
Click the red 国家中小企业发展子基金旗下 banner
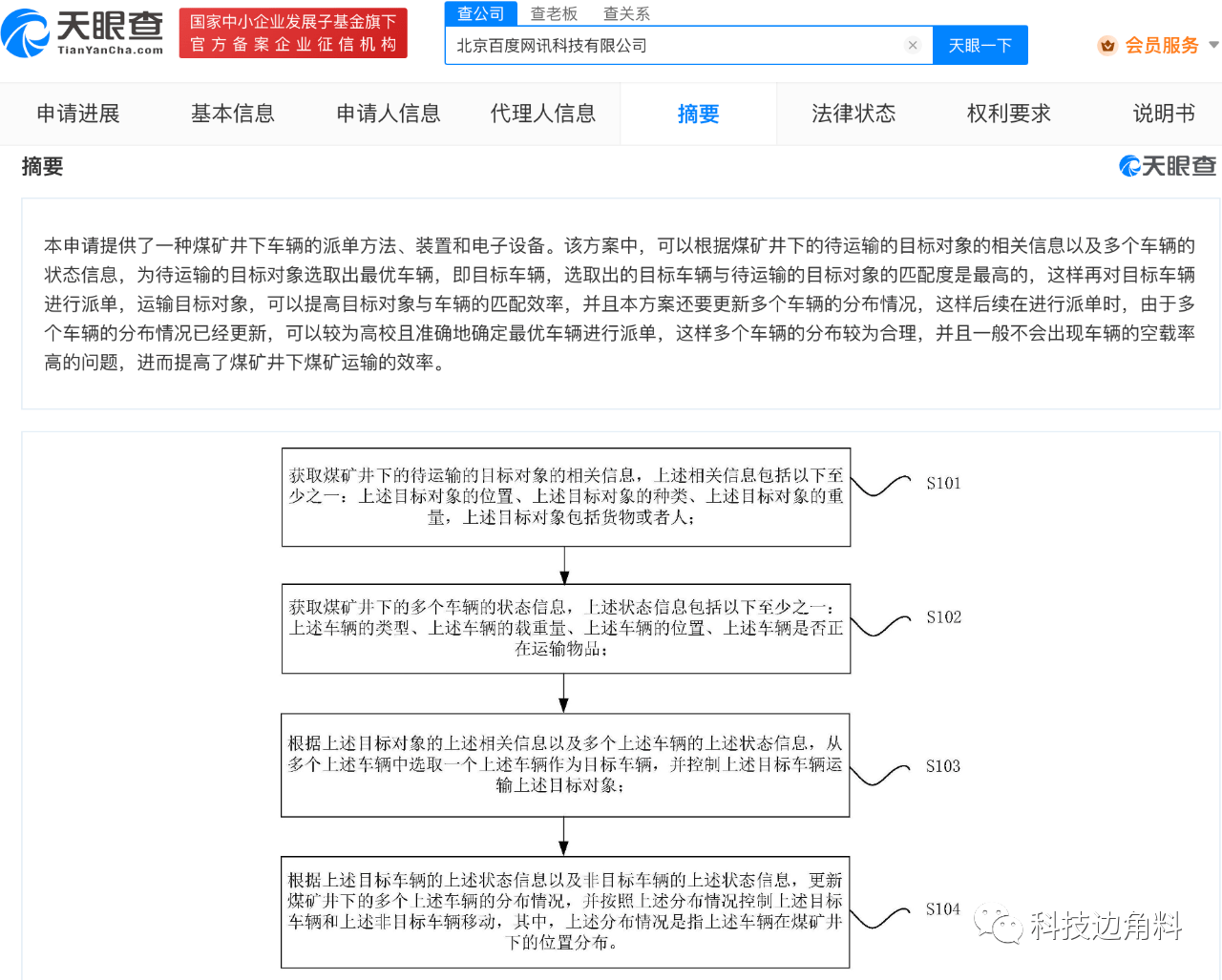point(293,33)
